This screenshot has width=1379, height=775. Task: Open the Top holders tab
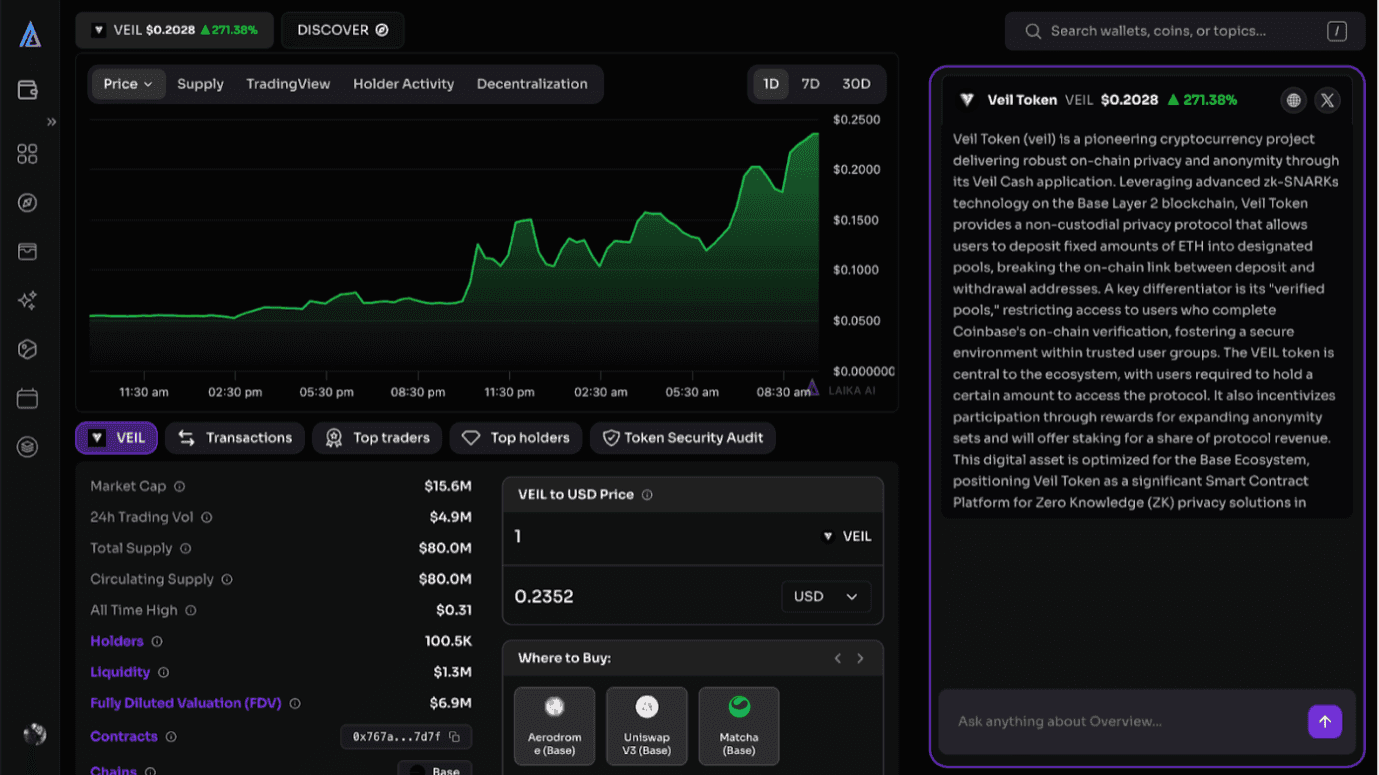click(x=516, y=438)
